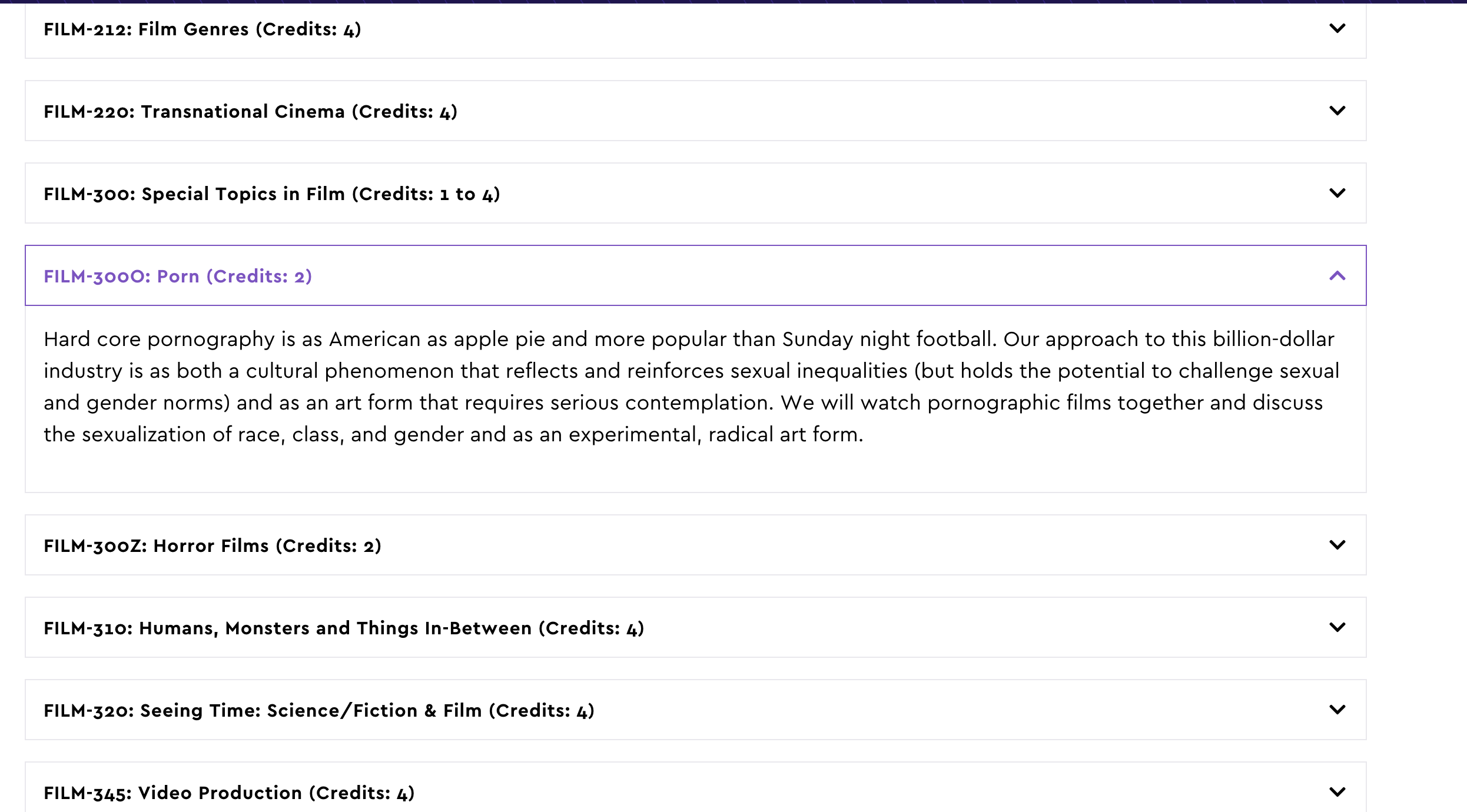The width and height of the screenshot is (1467, 812).
Task: Expand FILM-345: Video Production course title
Action: click(x=228, y=793)
